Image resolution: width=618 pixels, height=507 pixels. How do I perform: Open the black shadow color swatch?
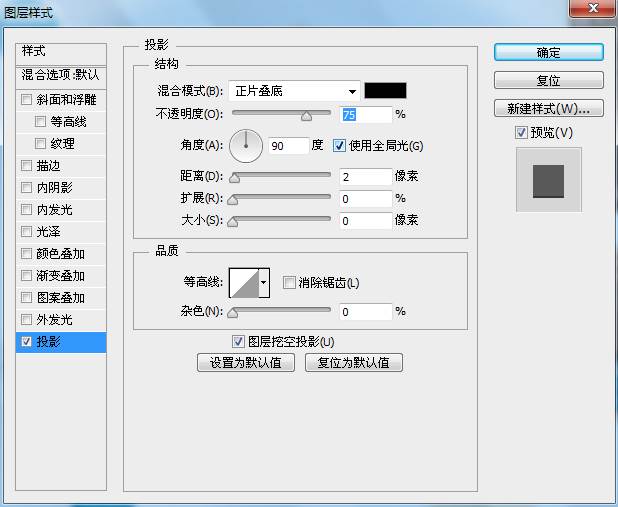tap(385, 90)
